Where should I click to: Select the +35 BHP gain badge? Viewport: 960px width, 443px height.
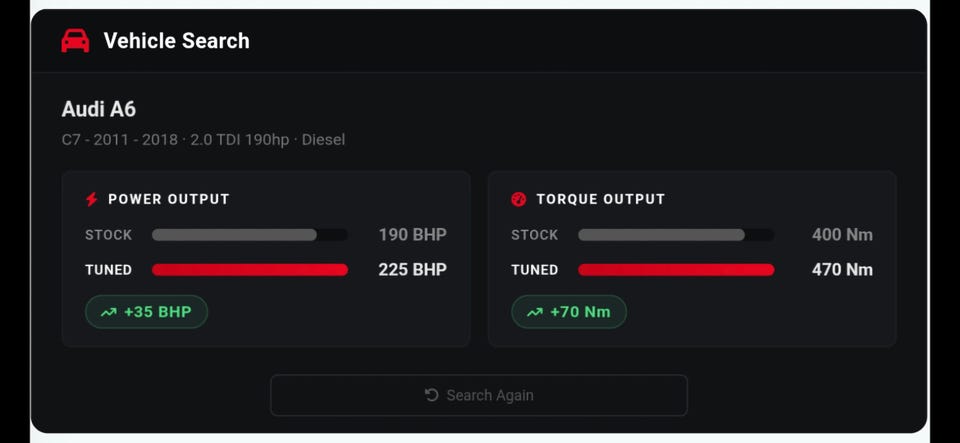[x=146, y=312]
